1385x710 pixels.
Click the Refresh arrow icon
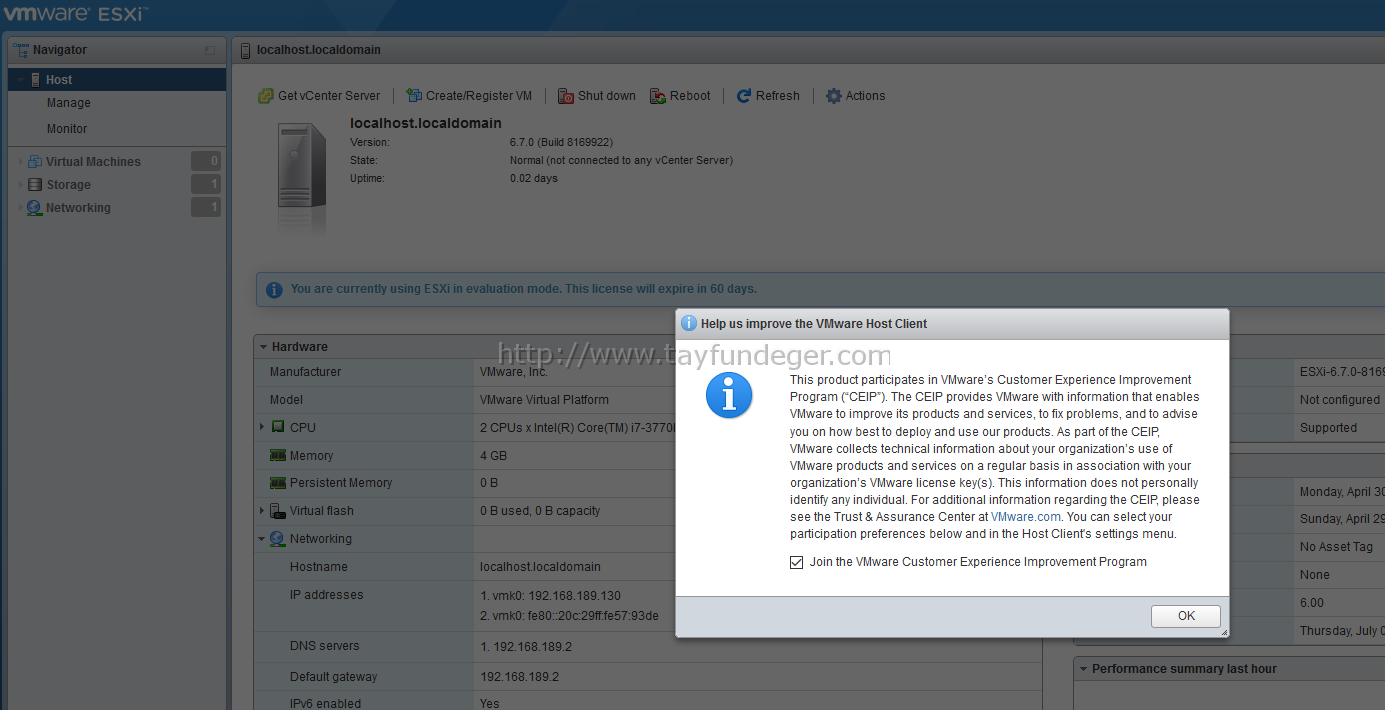(x=744, y=96)
